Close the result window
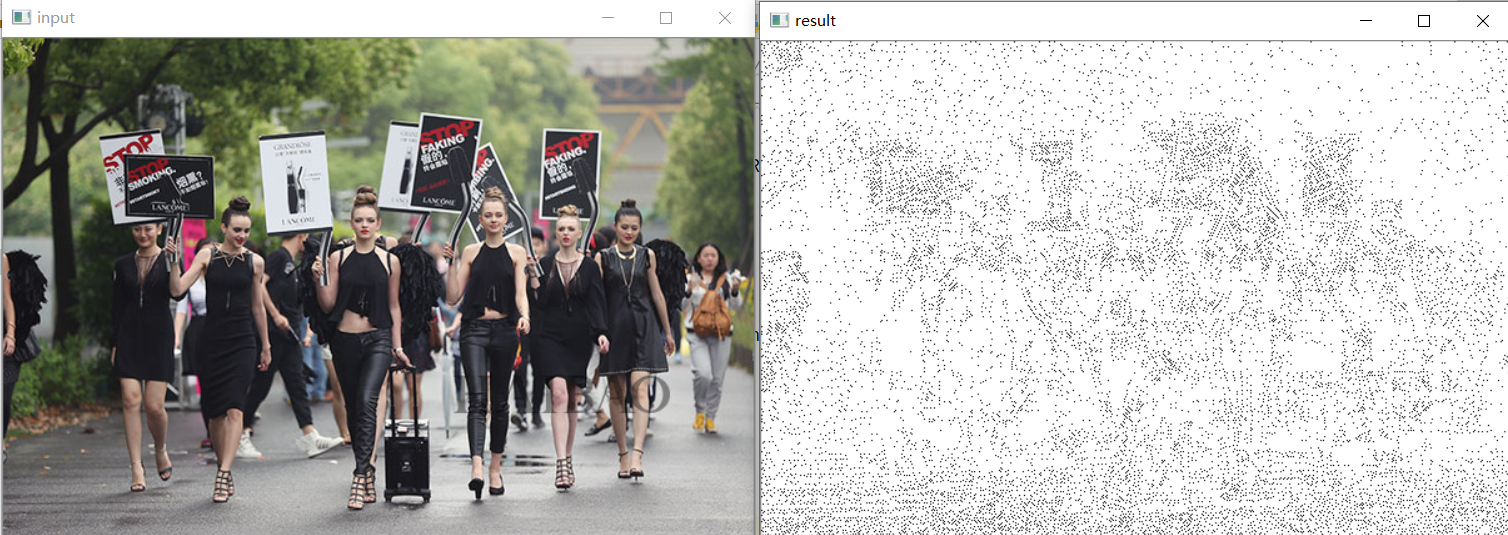 (x=1482, y=21)
